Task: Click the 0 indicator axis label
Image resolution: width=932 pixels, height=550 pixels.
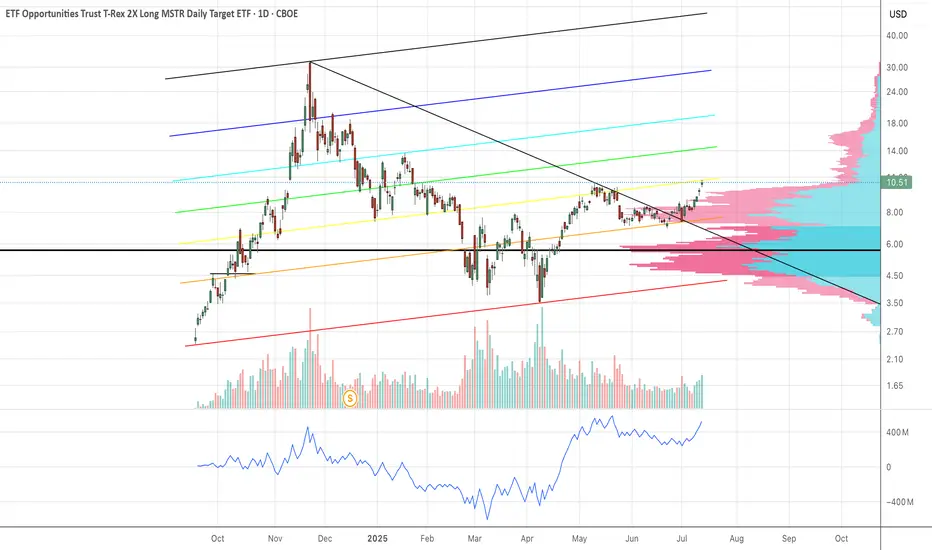Action: click(x=889, y=467)
